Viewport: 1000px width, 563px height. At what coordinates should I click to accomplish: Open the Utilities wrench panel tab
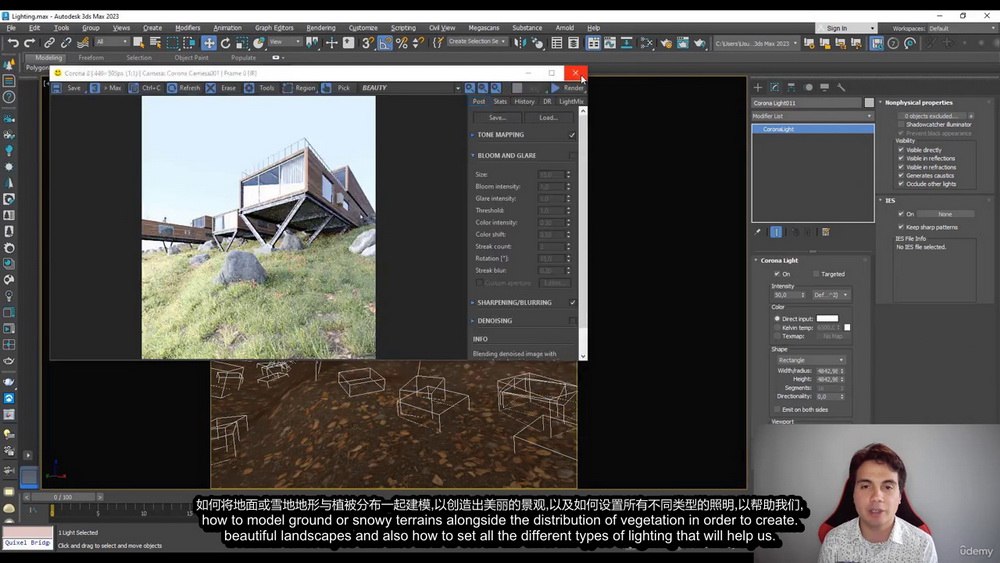(841, 88)
